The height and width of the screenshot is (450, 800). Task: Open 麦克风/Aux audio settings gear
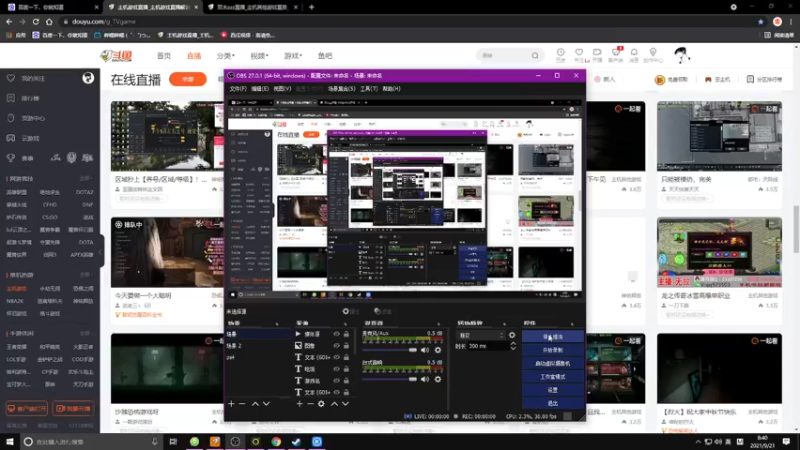pyautogui.click(x=438, y=350)
